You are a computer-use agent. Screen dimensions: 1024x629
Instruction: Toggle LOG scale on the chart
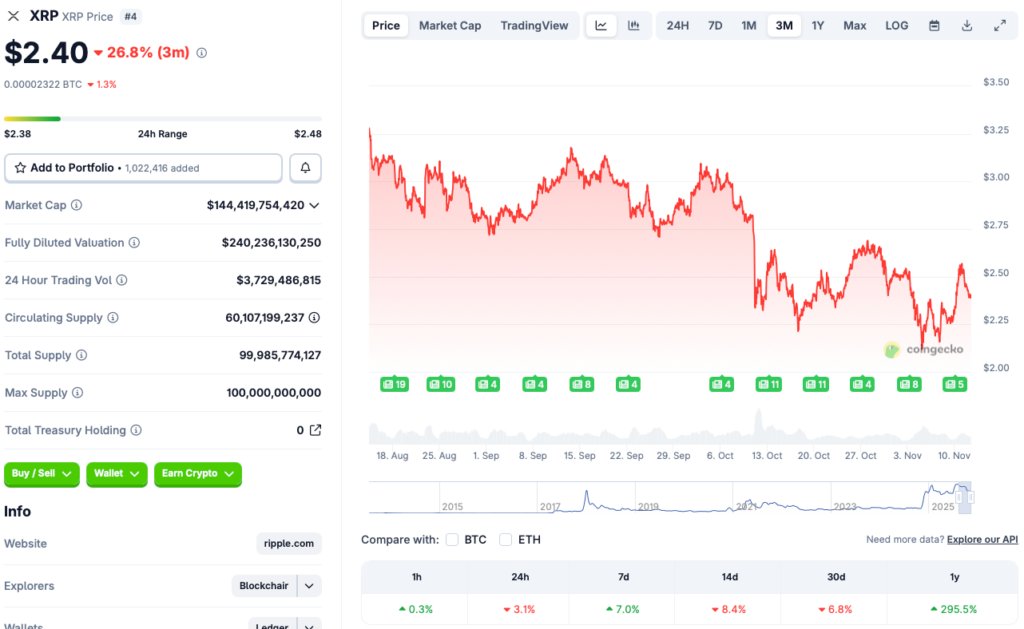tap(896, 25)
